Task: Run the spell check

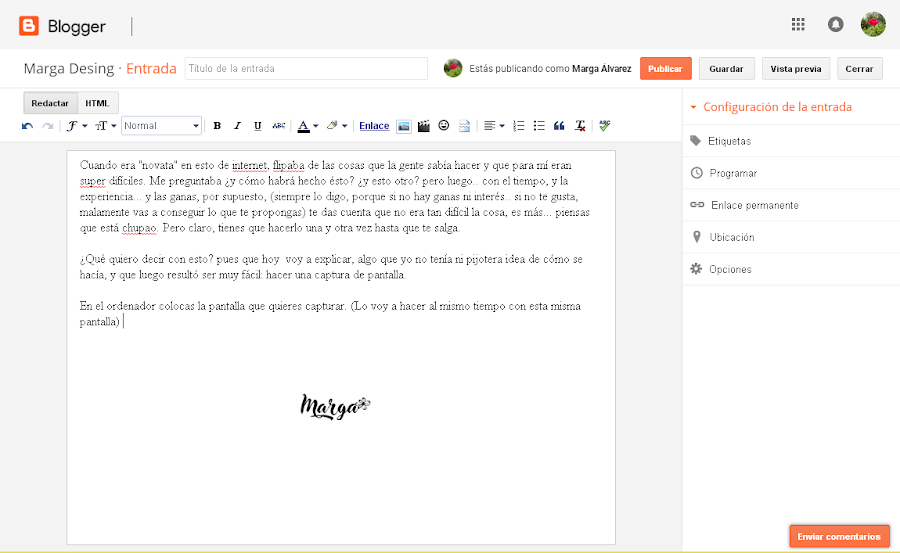Action: [604, 126]
